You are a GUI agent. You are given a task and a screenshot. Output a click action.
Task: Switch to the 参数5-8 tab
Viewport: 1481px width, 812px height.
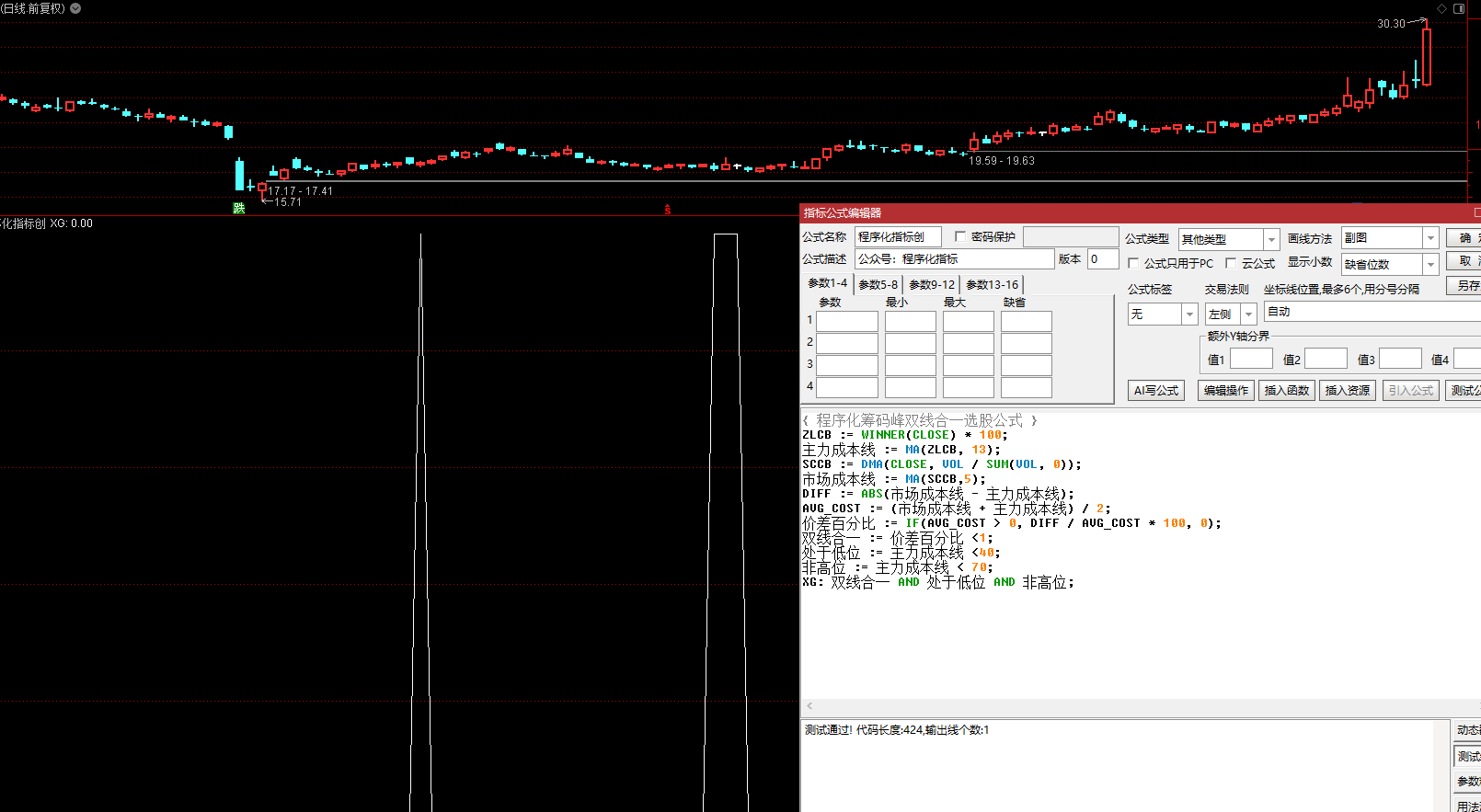878,285
